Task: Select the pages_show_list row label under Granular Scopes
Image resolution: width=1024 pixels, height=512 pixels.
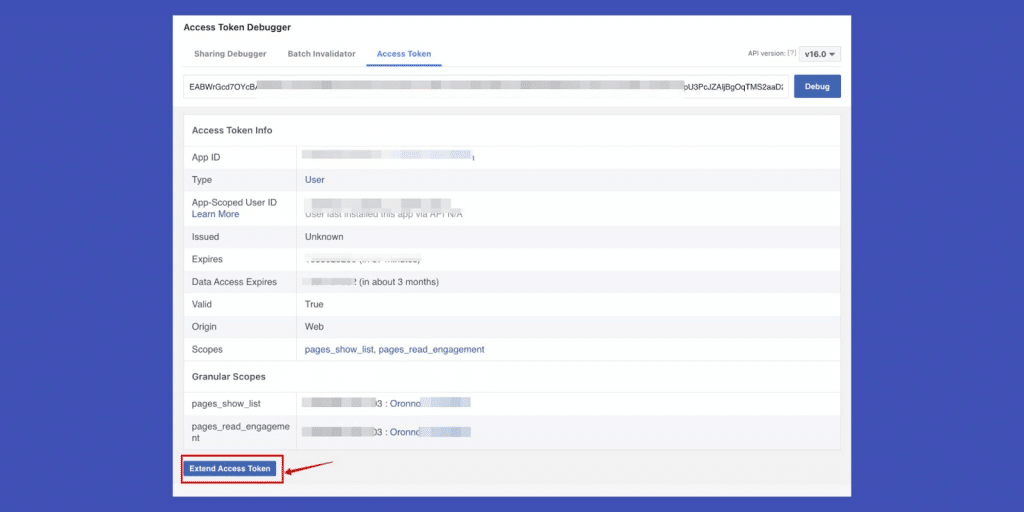Action: [226, 404]
